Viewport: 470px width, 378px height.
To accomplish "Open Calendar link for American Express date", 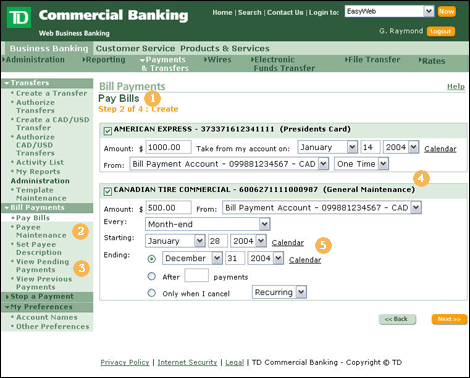I will [440, 149].
